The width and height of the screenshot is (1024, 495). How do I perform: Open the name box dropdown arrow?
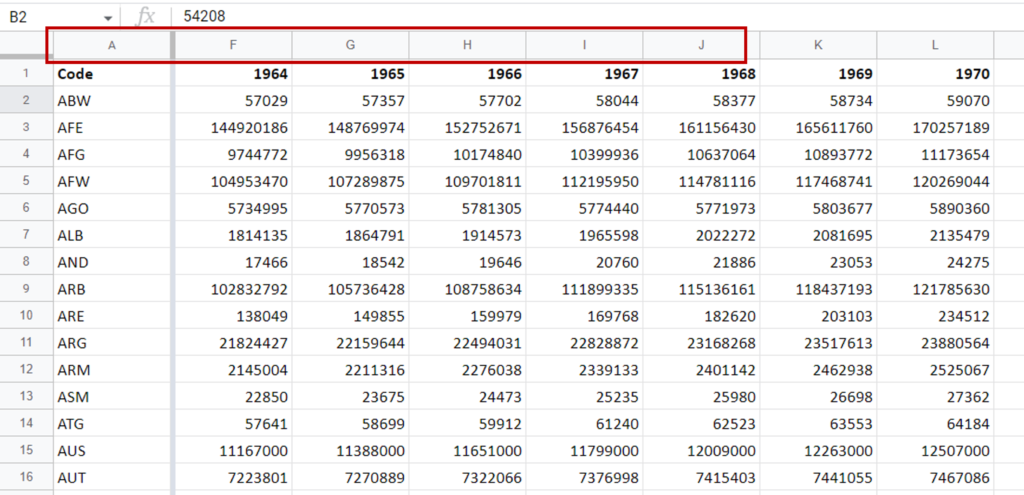click(107, 17)
